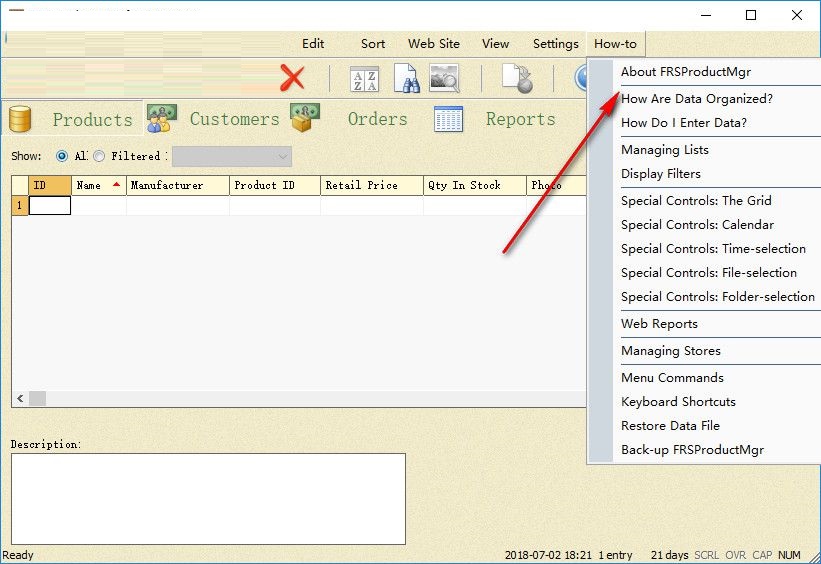Screen dimensions: 821x564
Task: Click the photo magnifier view icon
Action: (444, 78)
